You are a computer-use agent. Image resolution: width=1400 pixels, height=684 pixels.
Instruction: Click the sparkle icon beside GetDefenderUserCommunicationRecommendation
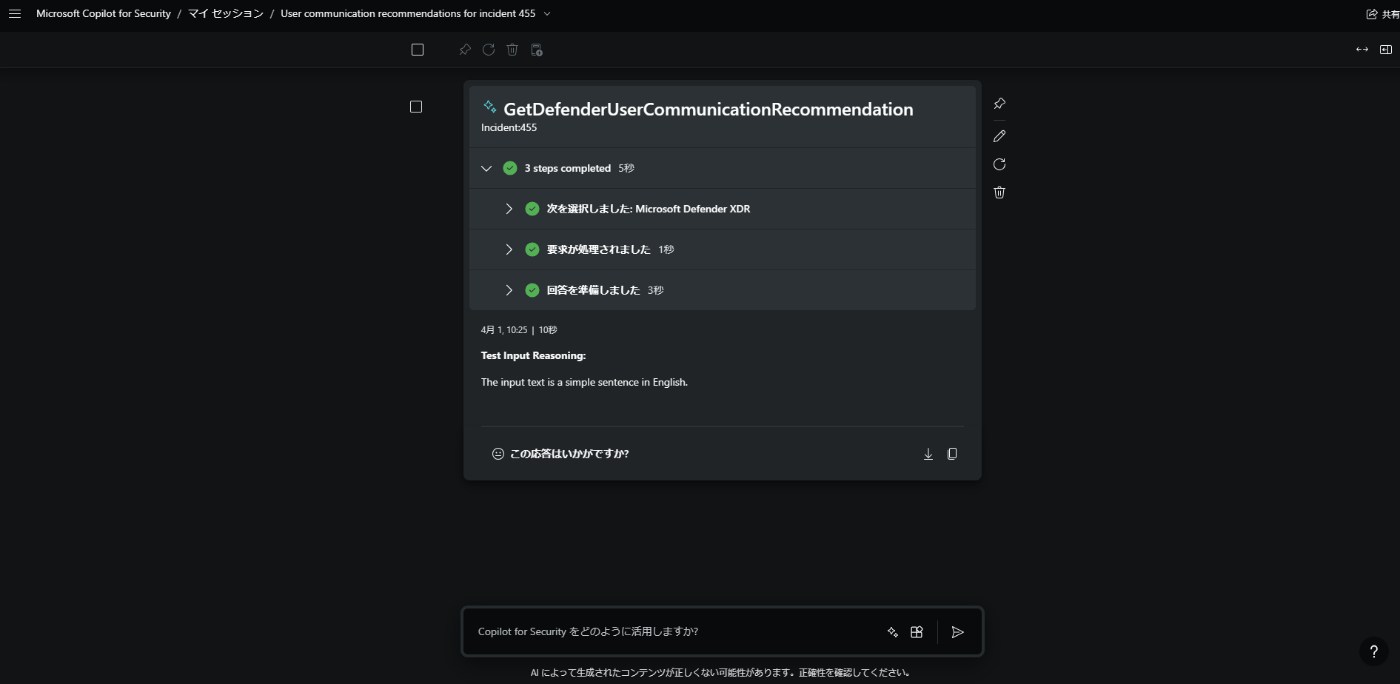click(490, 107)
